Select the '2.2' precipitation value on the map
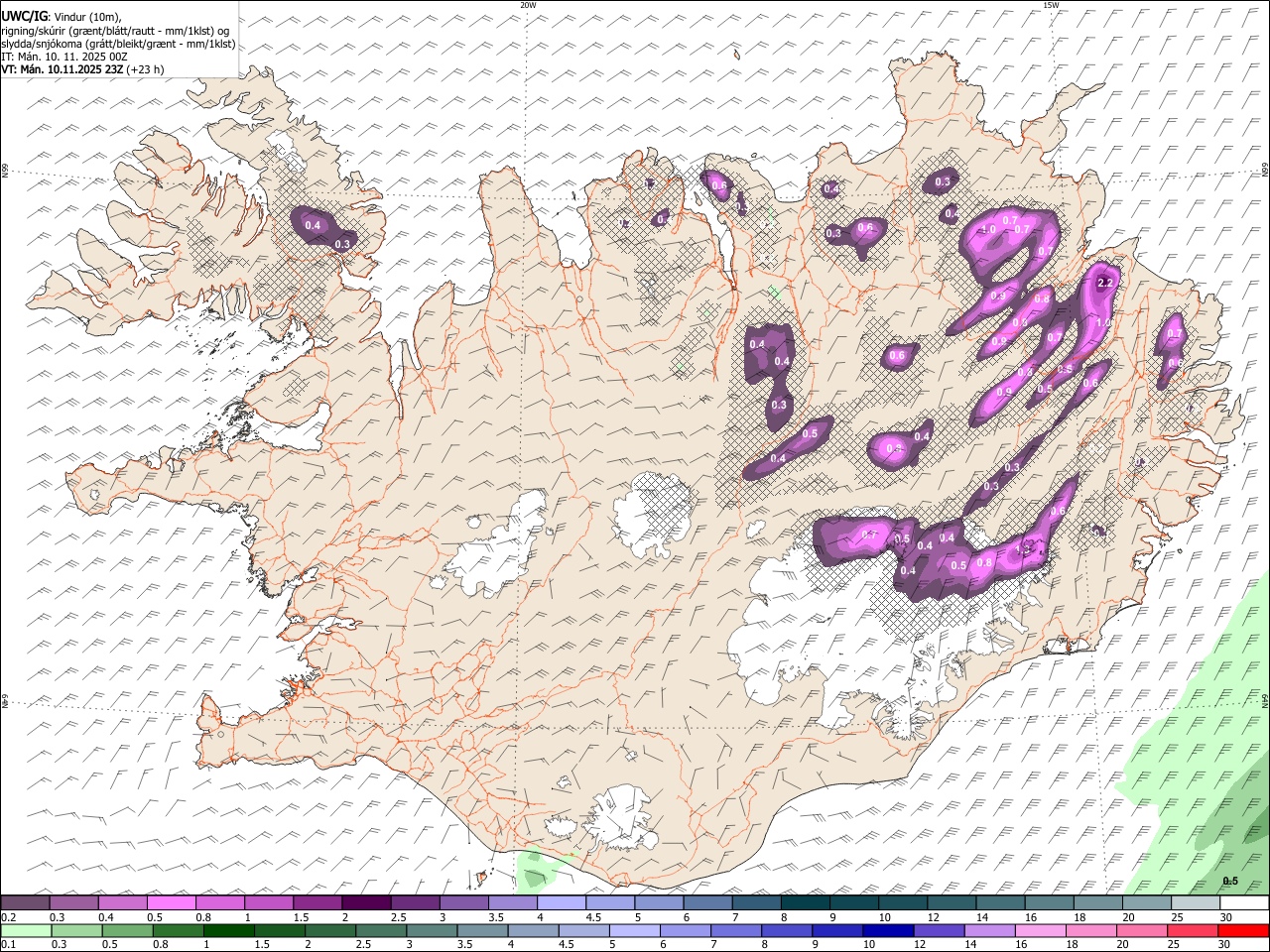Screen dimensions: 1270x952 click(x=1106, y=283)
